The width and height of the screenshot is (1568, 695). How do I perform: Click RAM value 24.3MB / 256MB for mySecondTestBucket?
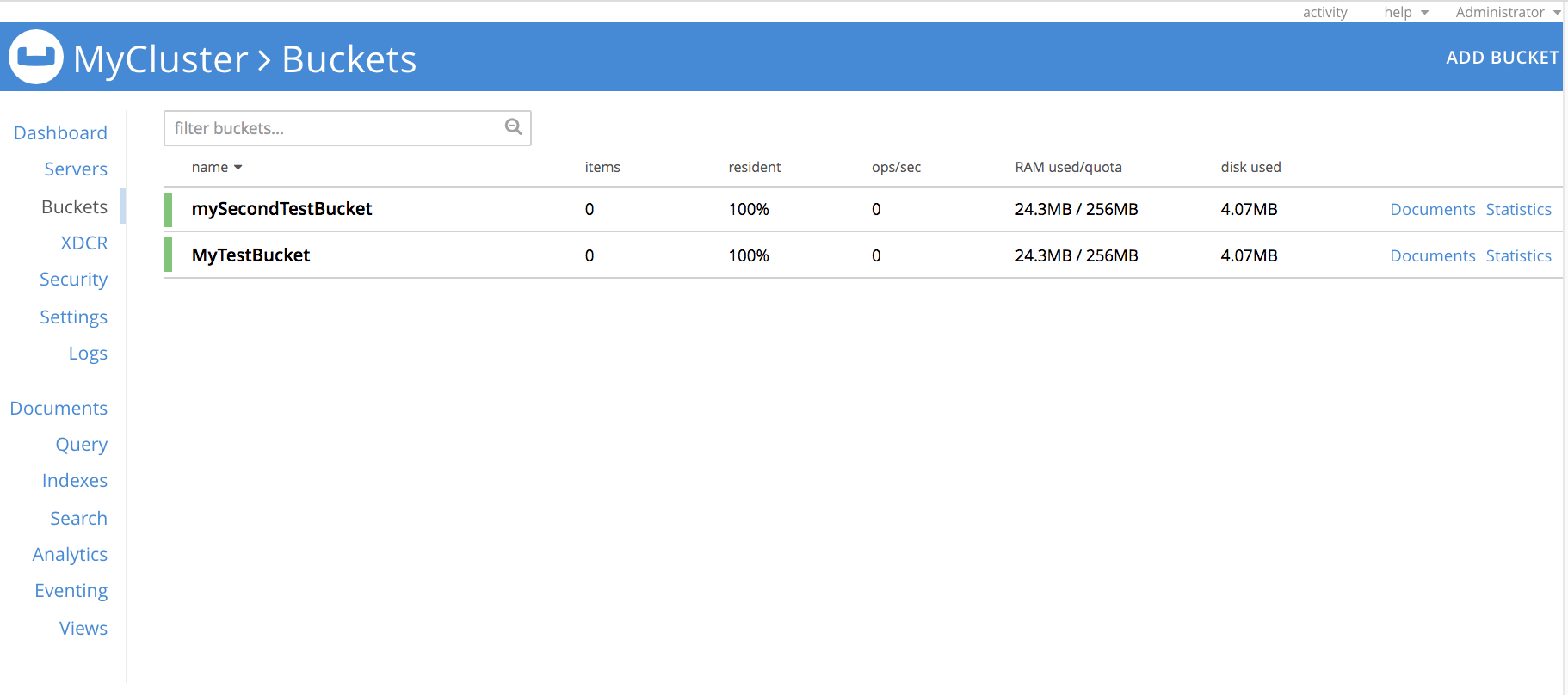click(x=1077, y=209)
